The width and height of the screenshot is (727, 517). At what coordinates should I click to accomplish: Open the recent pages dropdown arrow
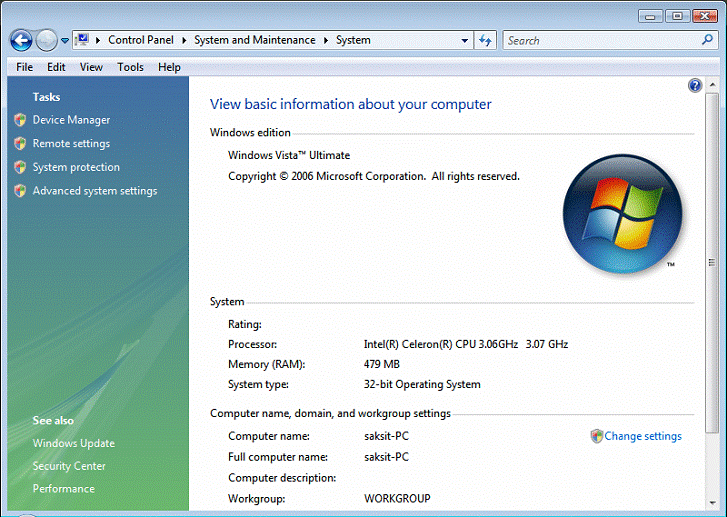[x=65, y=41]
